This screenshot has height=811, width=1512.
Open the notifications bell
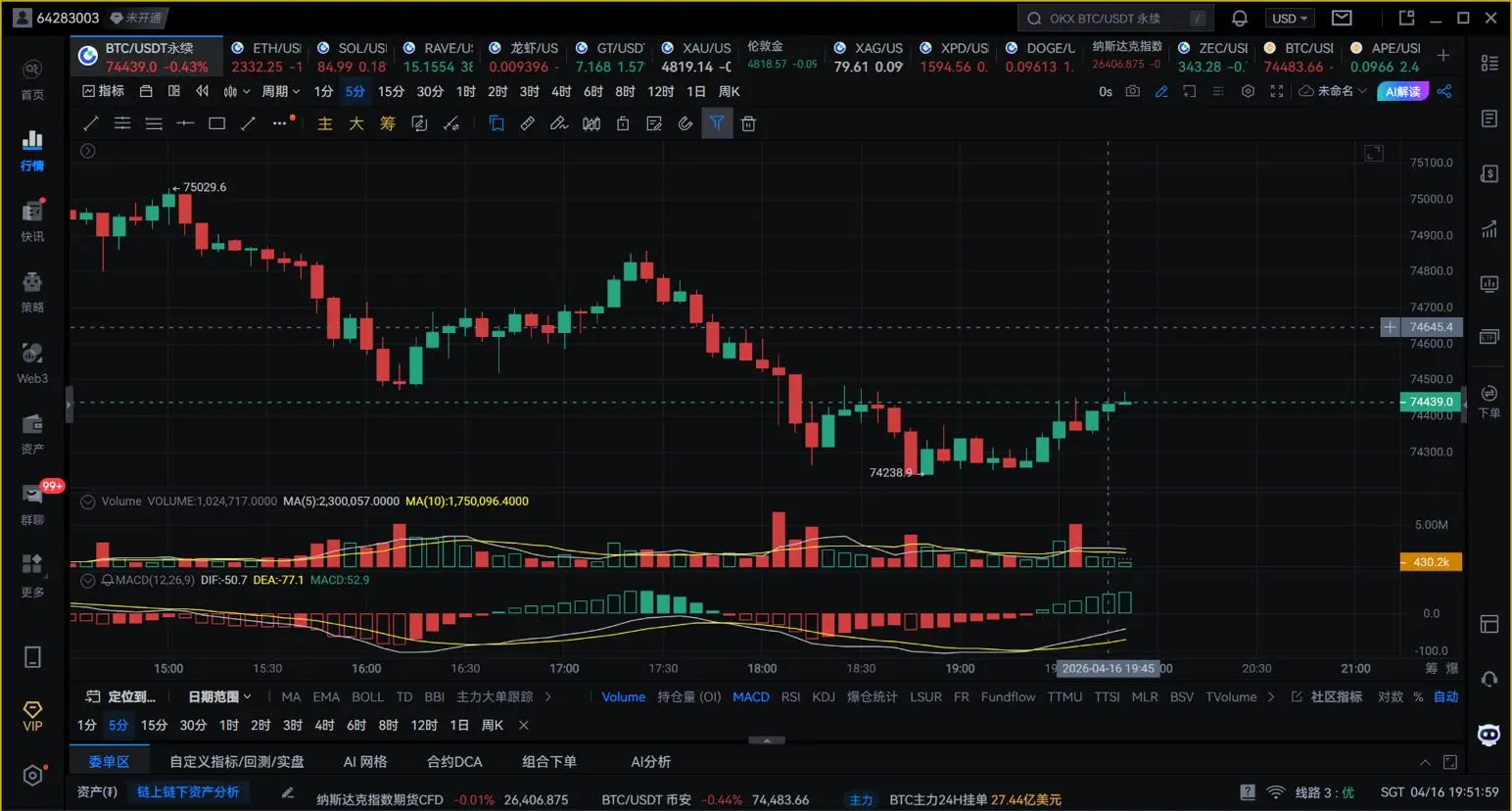click(x=1240, y=18)
